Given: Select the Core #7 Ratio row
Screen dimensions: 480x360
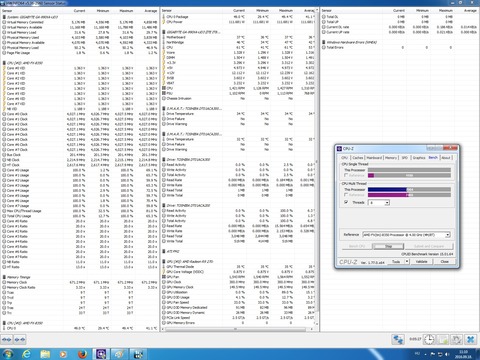Looking at the screenshot, I should click(80, 257).
